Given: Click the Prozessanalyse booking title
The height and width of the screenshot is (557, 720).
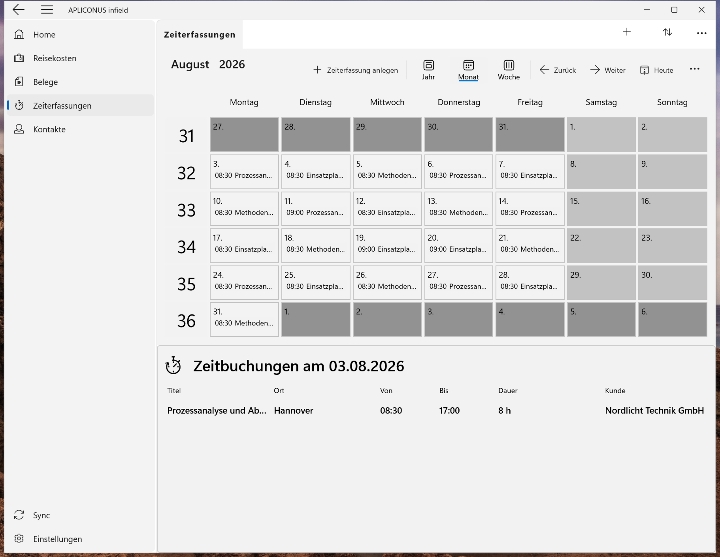Looking at the screenshot, I should coord(217,411).
